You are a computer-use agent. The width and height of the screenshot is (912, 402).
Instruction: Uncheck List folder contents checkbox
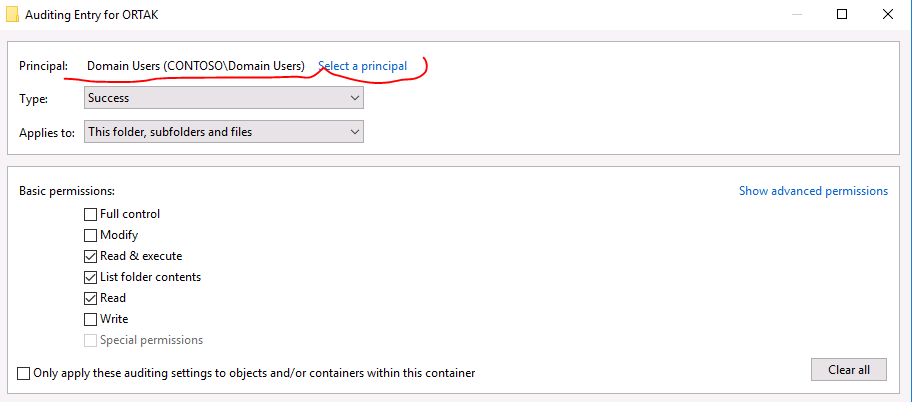(x=90, y=278)
